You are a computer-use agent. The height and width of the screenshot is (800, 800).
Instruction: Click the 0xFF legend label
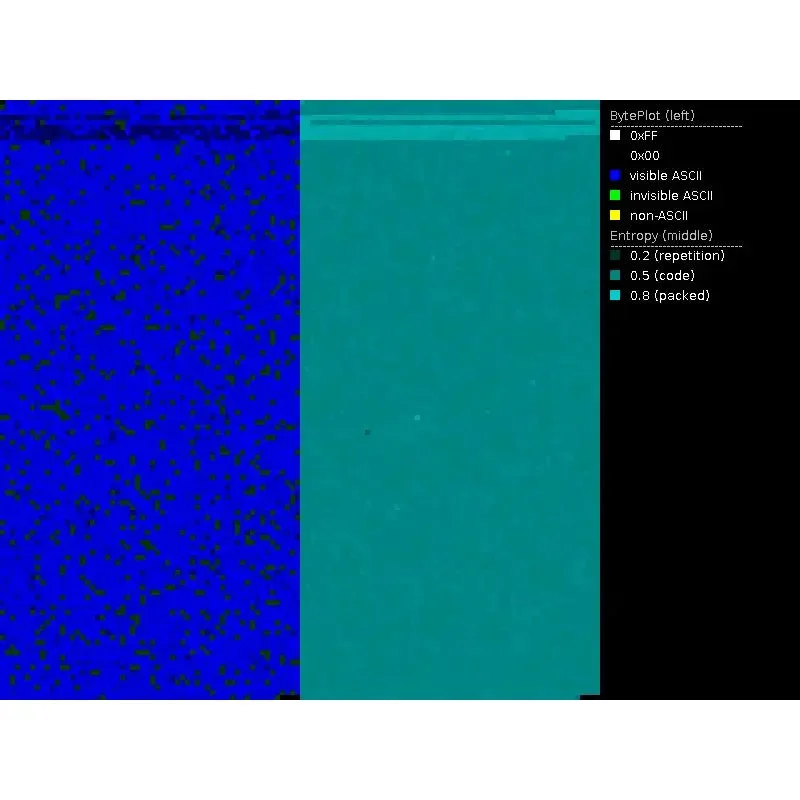click(x=643, y=136)
